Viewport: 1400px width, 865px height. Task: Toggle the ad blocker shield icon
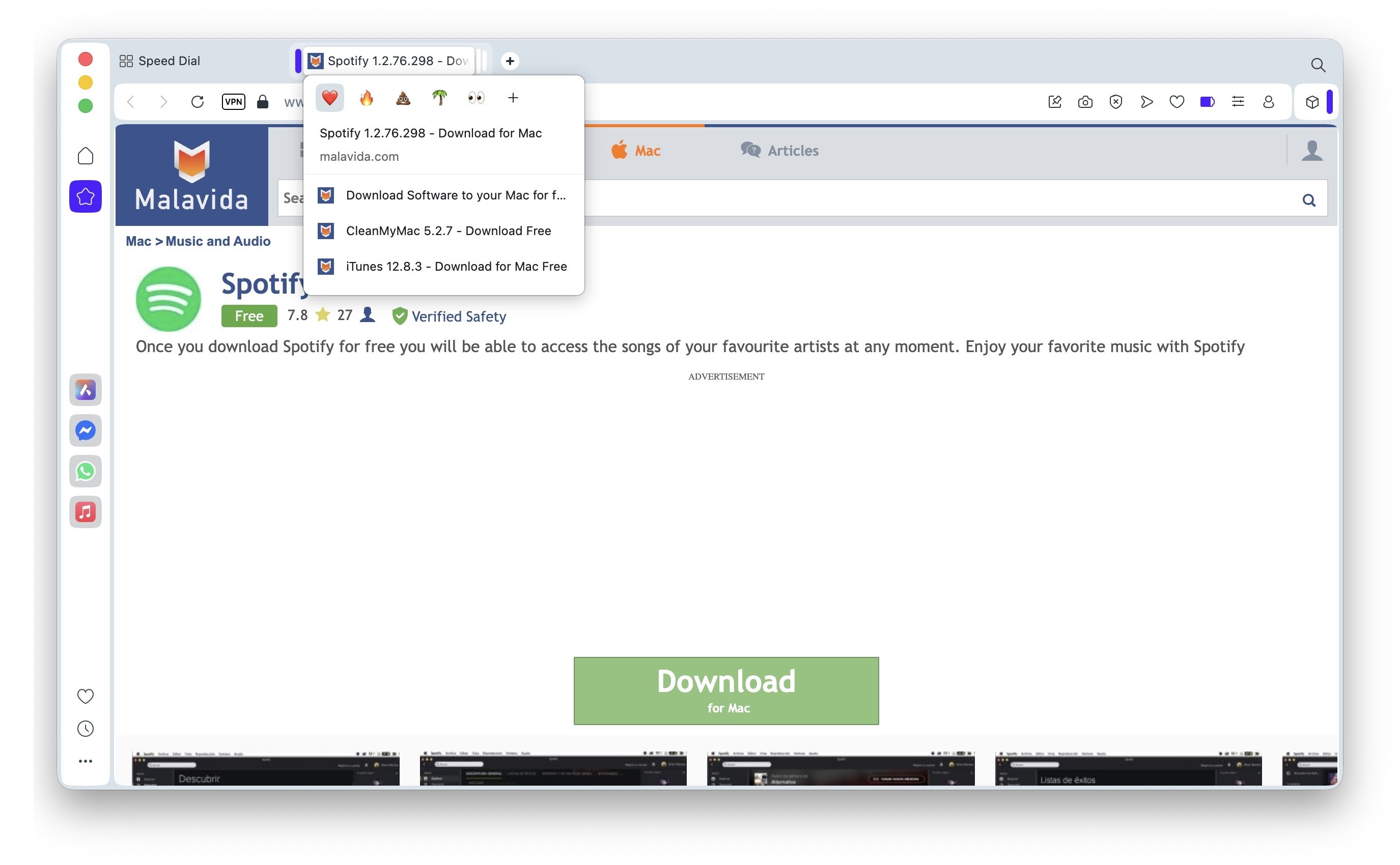pos(1115,102)
